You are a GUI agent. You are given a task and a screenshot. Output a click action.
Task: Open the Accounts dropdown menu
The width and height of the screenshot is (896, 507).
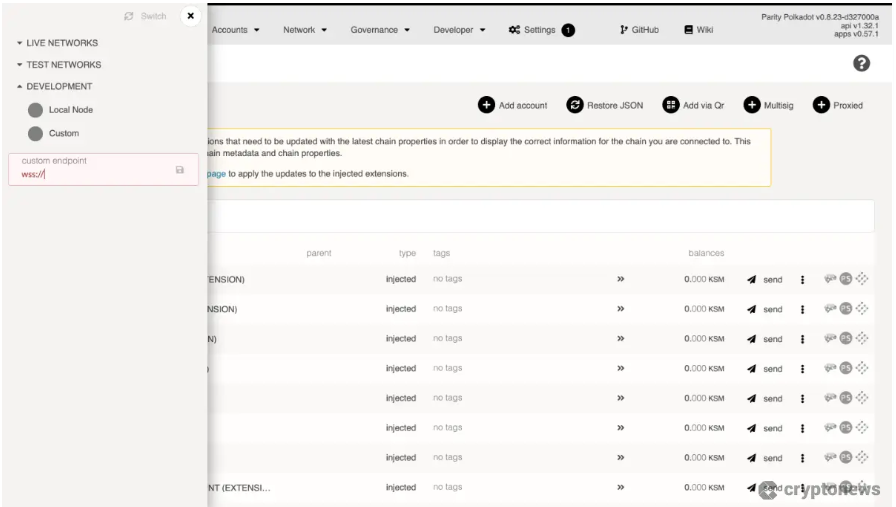pyautogui.click(x=235, y=30)
